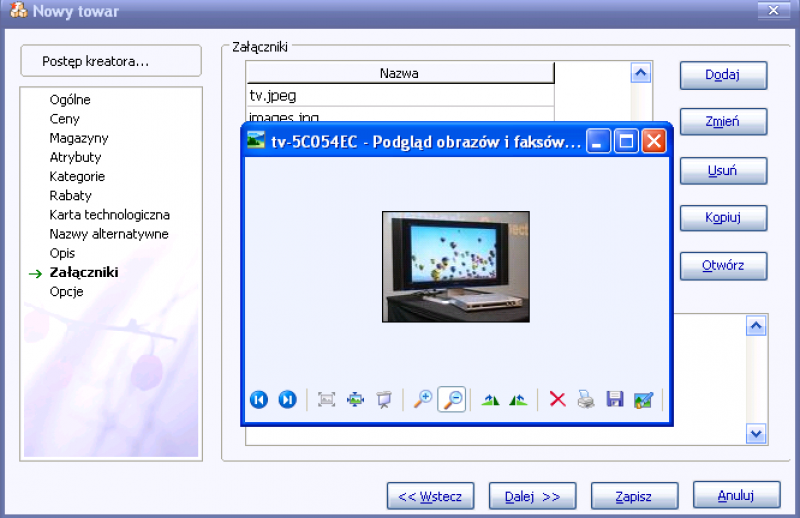Select Atrybuty wizard step

[x=75, y=157]
